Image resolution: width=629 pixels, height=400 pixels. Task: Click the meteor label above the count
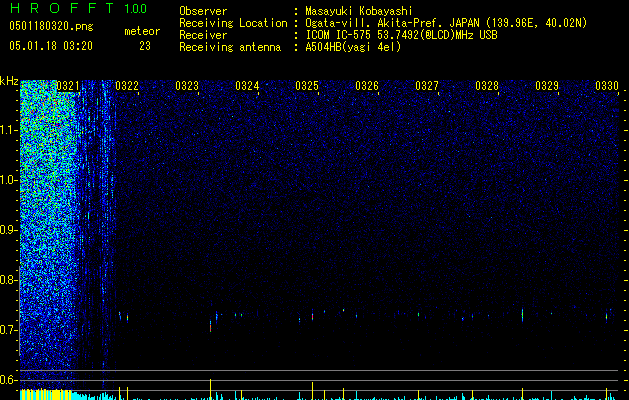point(142,31)
